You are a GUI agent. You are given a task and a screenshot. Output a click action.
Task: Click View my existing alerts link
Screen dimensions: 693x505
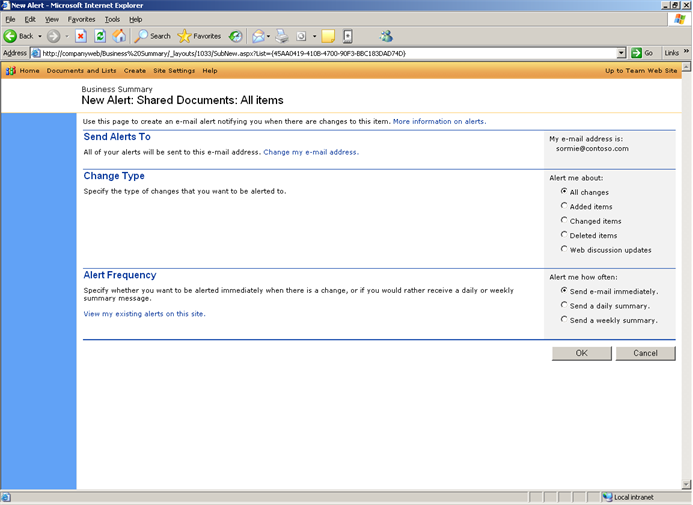[145, 314]
